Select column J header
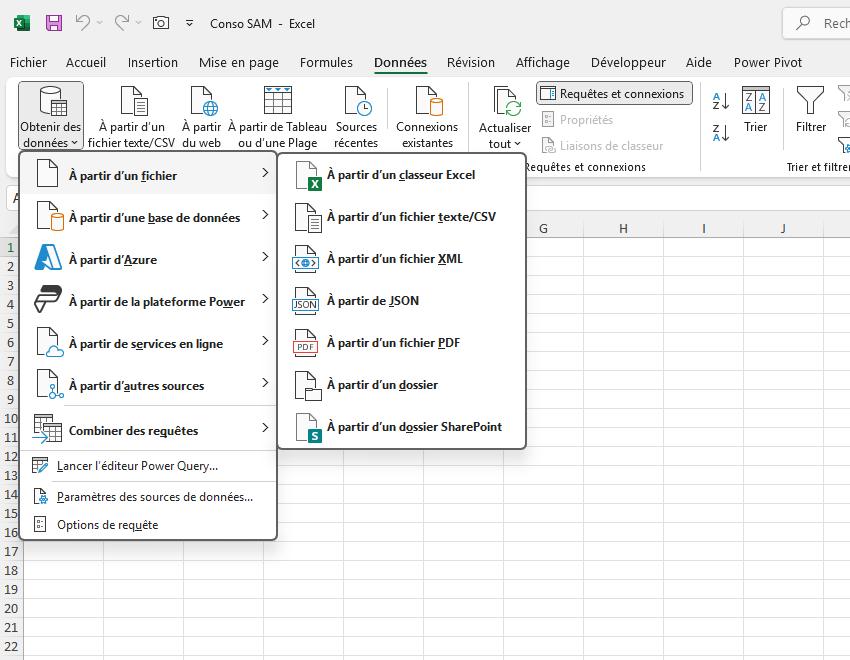The height and width of the screenshot is (660, 850). [x=783, y=229]
